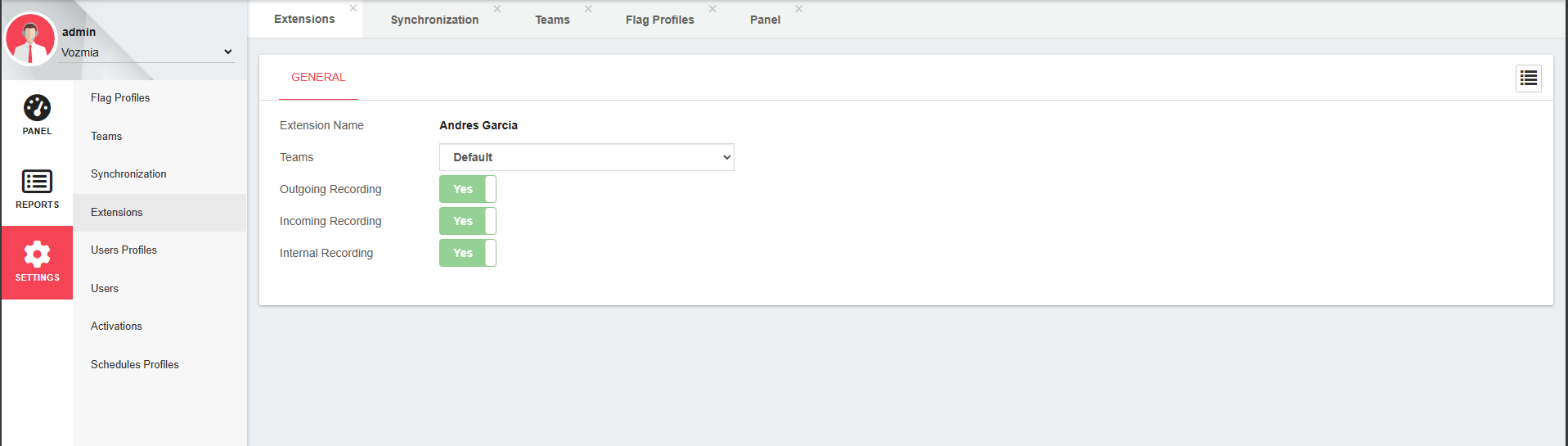Go to Schedules Profiles settings

[x=135, y=365]
